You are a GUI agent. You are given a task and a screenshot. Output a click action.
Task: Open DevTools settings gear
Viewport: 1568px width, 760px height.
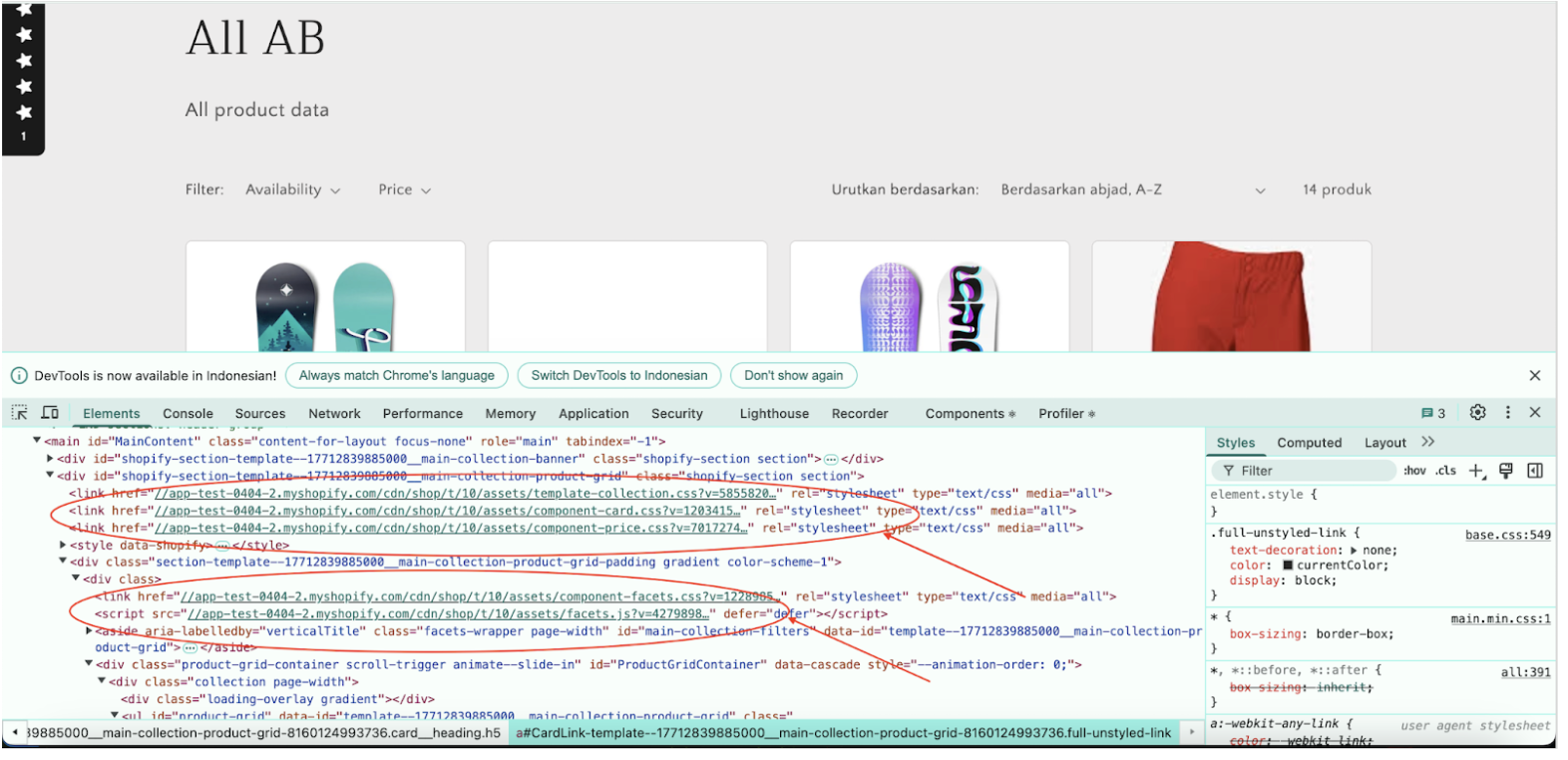pos(1478,412)
